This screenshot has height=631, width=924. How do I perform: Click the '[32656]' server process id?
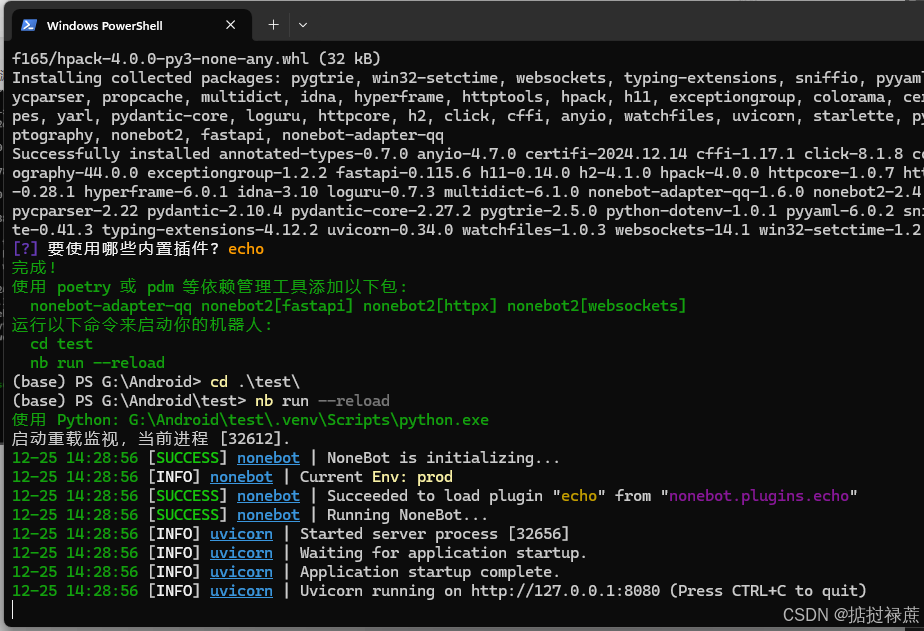click(538, 534)
